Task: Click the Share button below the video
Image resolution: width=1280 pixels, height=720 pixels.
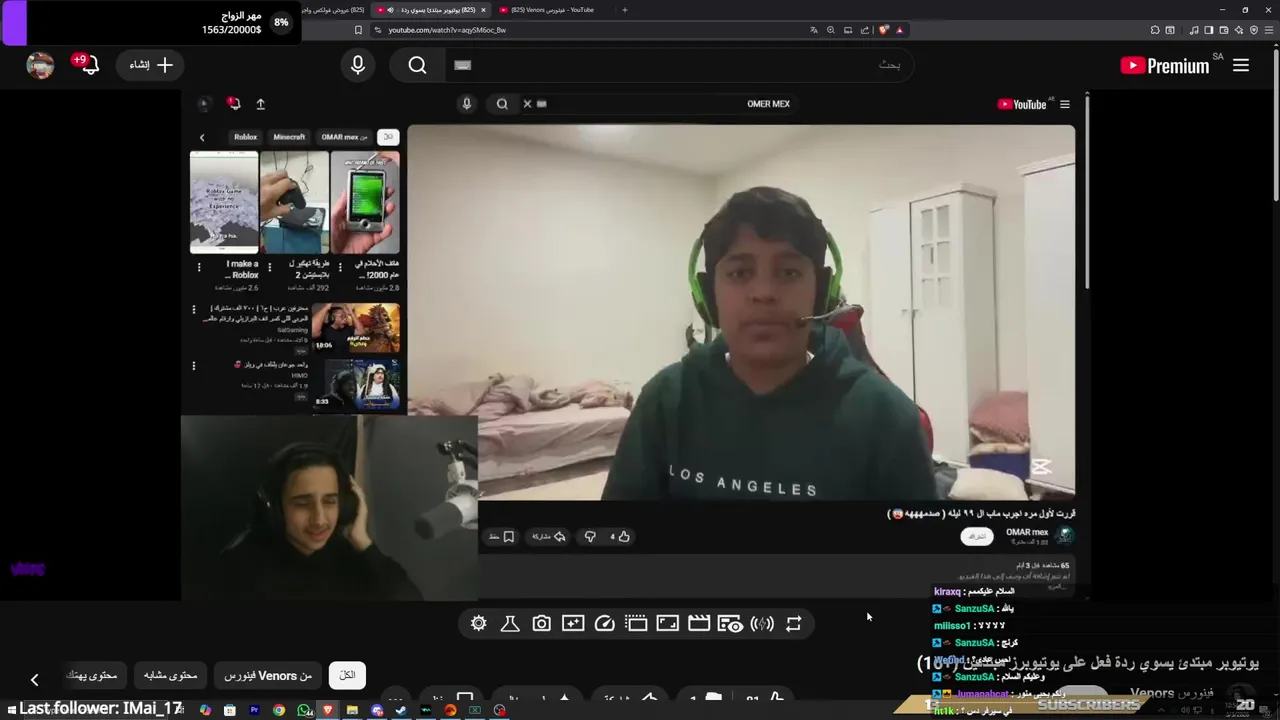Action: pos(549,537)
